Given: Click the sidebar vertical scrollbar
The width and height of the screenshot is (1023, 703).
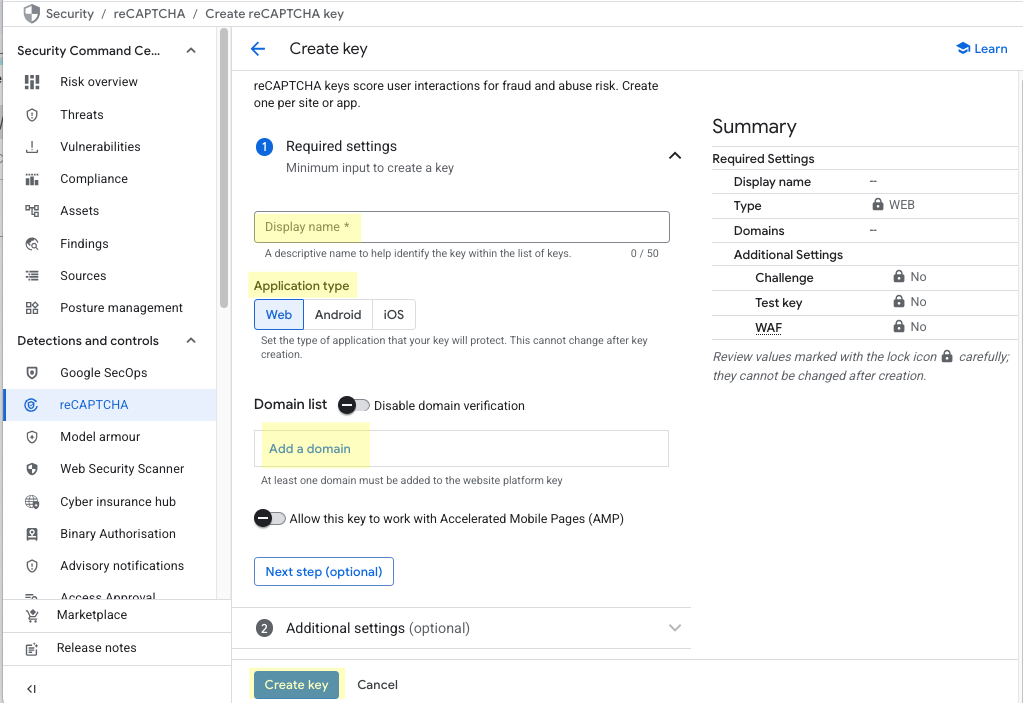Looking at the screenshot, I should [224, 168].
